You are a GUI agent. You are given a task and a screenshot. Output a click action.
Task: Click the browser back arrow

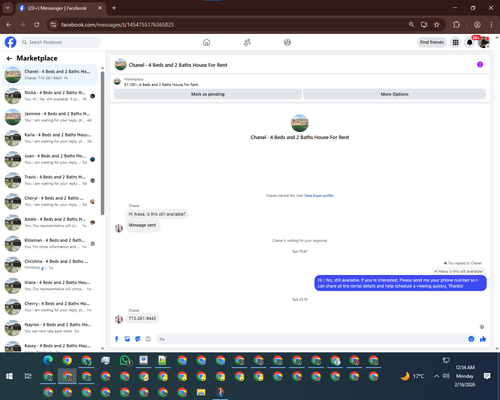(9, 25)
